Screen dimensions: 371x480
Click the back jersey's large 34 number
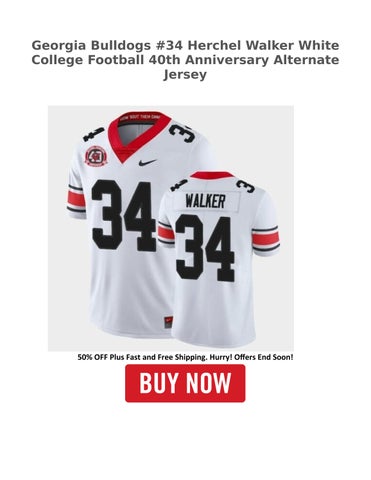(x=205, y=248)
